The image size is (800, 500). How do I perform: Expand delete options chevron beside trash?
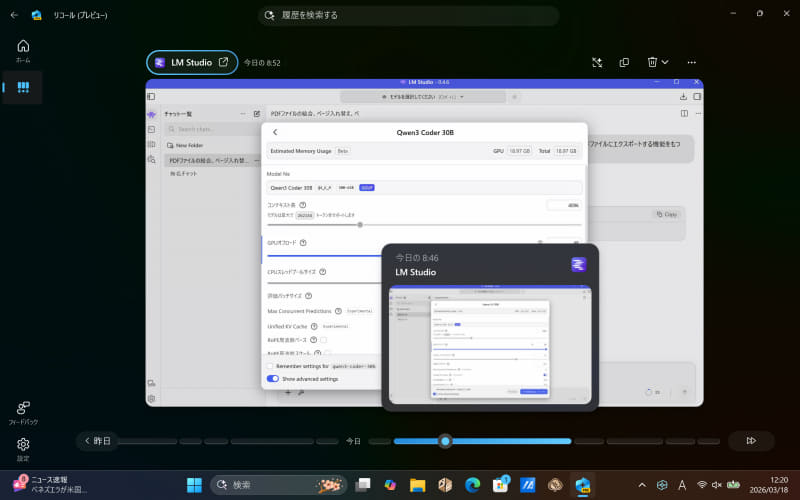click(665, 62)
